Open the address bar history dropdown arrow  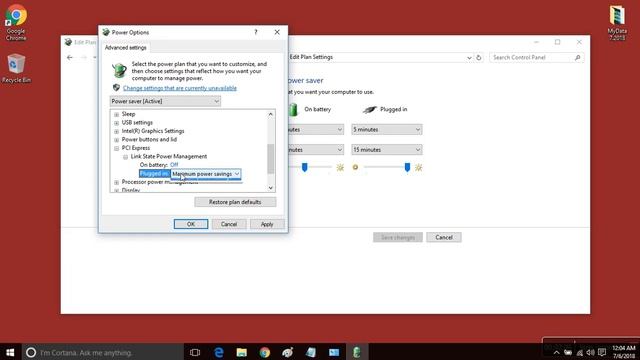469,58
